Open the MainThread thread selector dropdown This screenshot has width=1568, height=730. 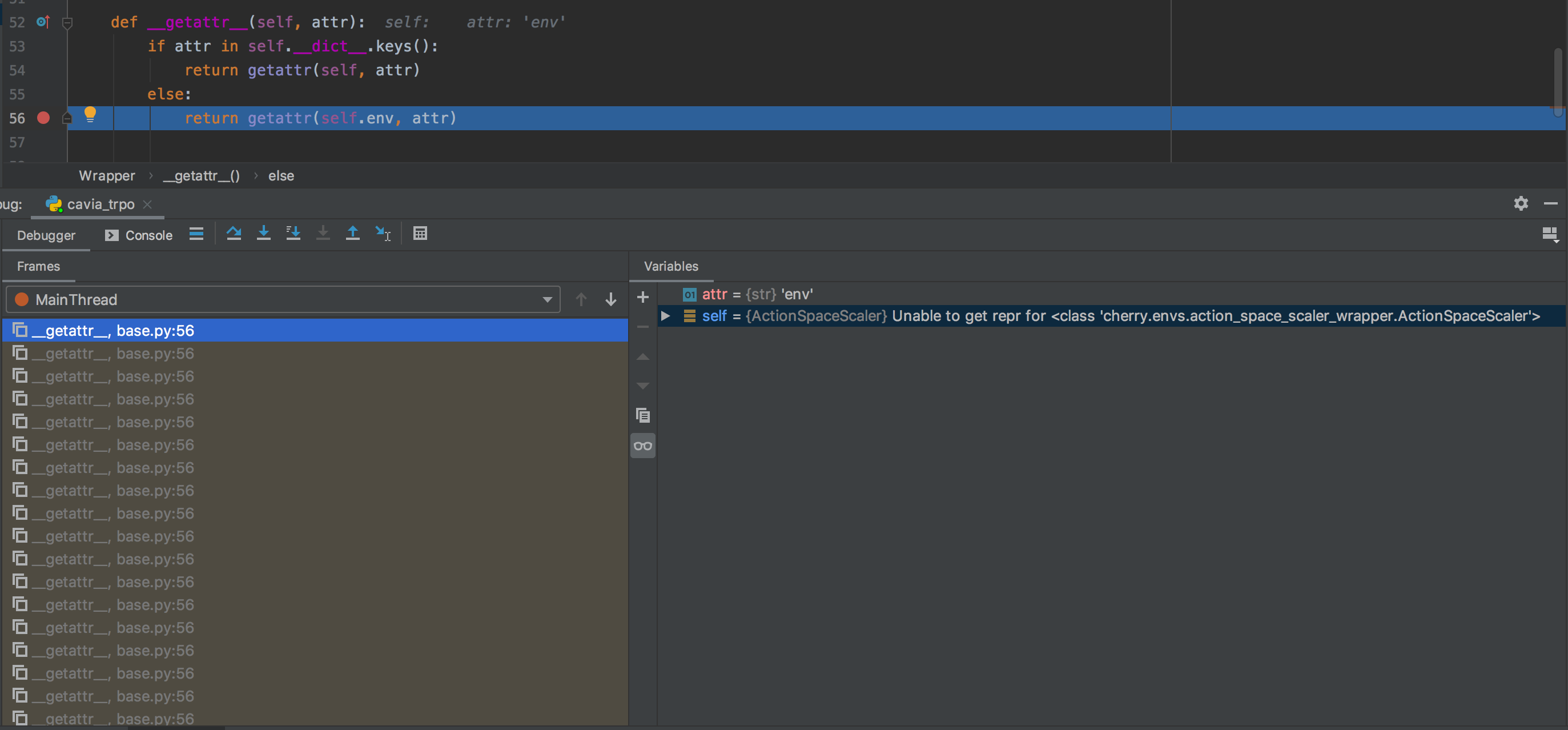[x=546, y=299]
